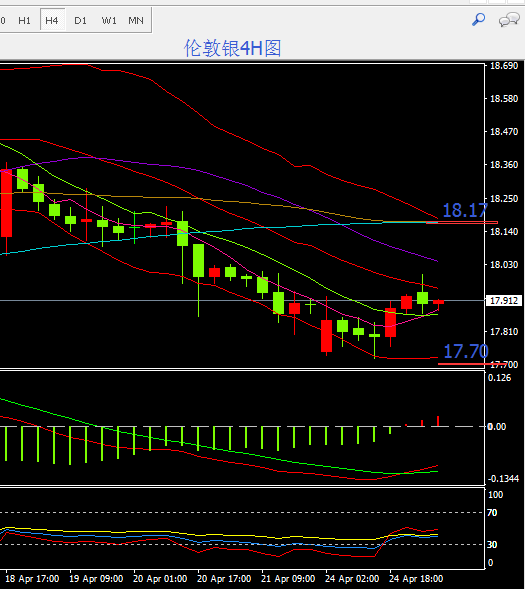Click the 70 RSI level label
This screenshot has height=589, width=525.
tap(492, 512)
